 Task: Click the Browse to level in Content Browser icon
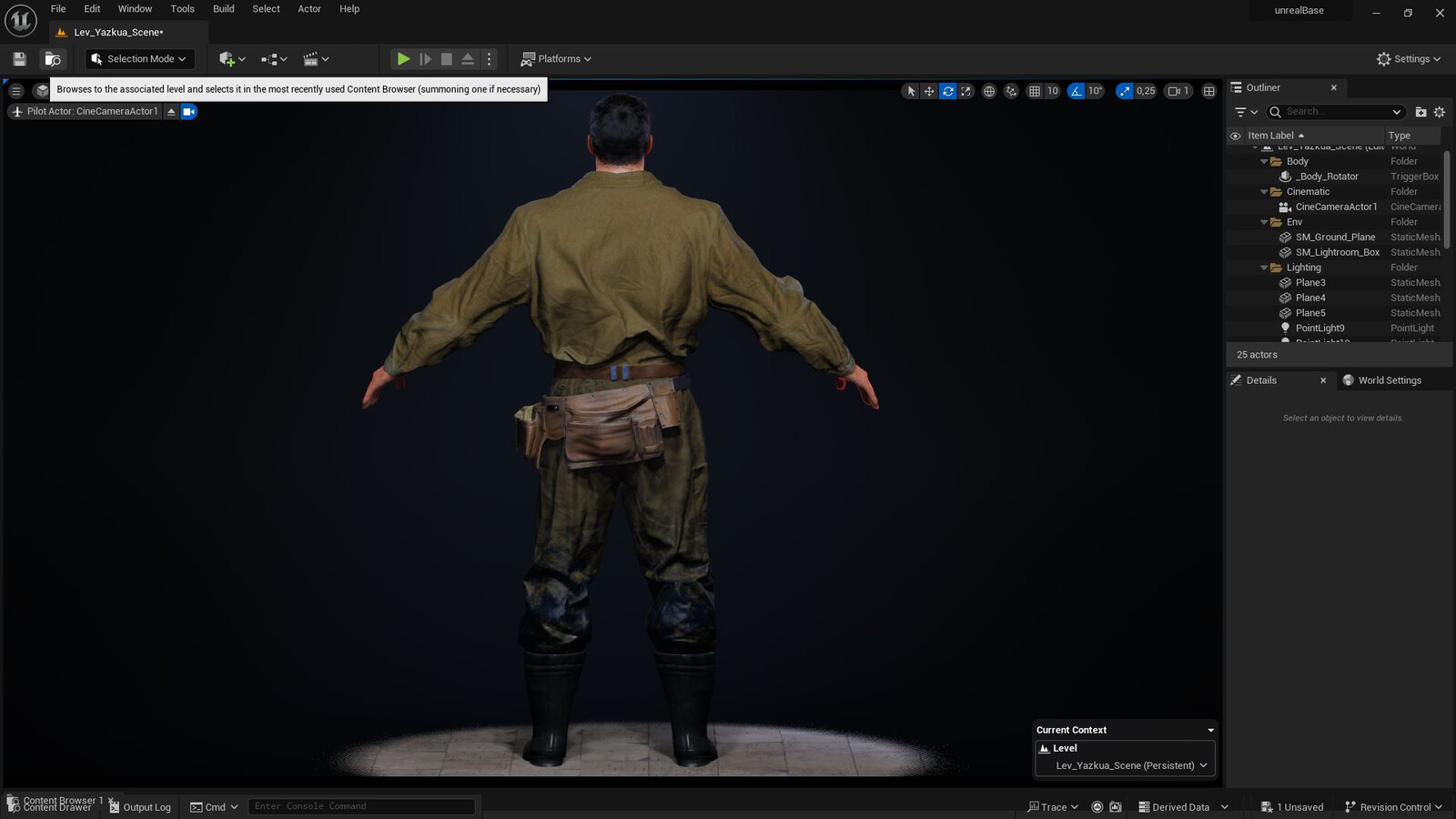(x=53, y=59)
